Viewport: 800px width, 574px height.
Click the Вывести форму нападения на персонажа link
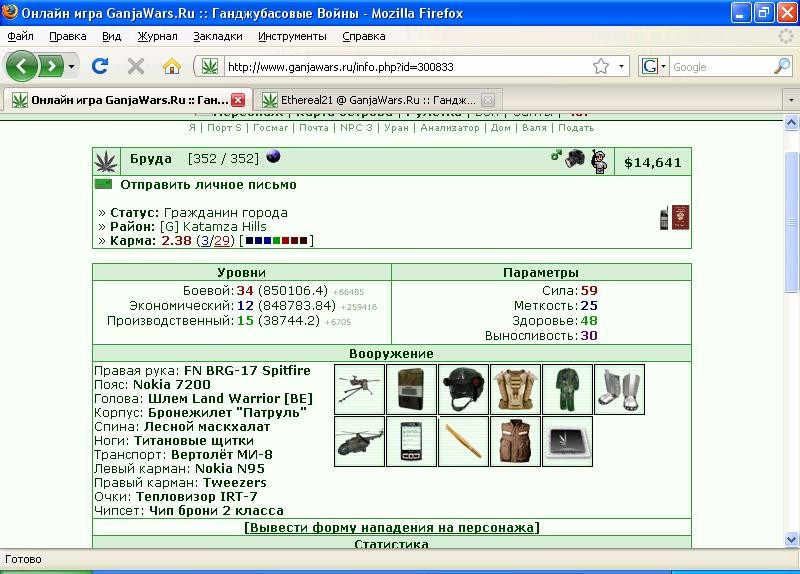392,527
